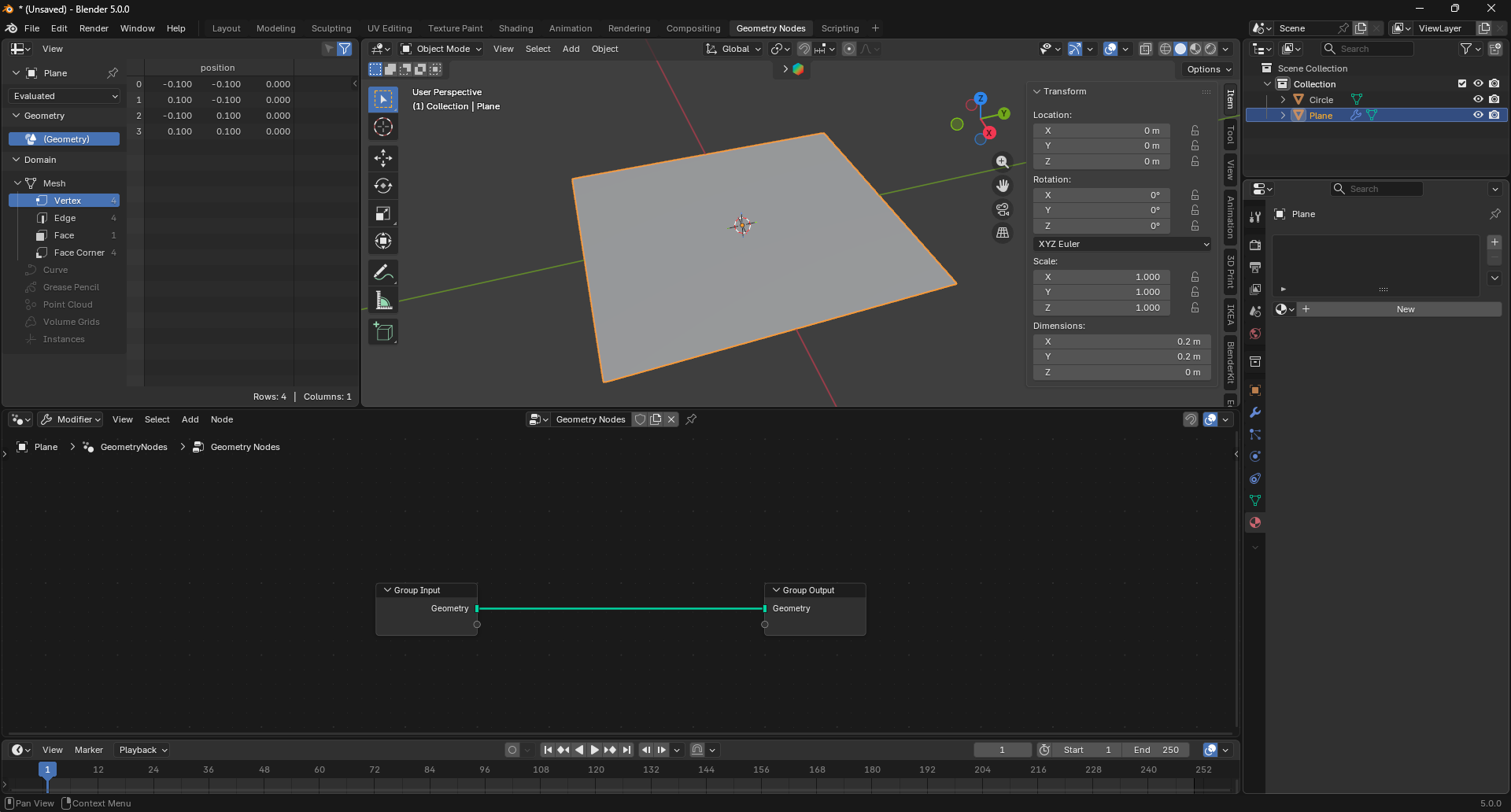
Task: Click the Measure ruler tool
Action: click(x=383, y=301)
